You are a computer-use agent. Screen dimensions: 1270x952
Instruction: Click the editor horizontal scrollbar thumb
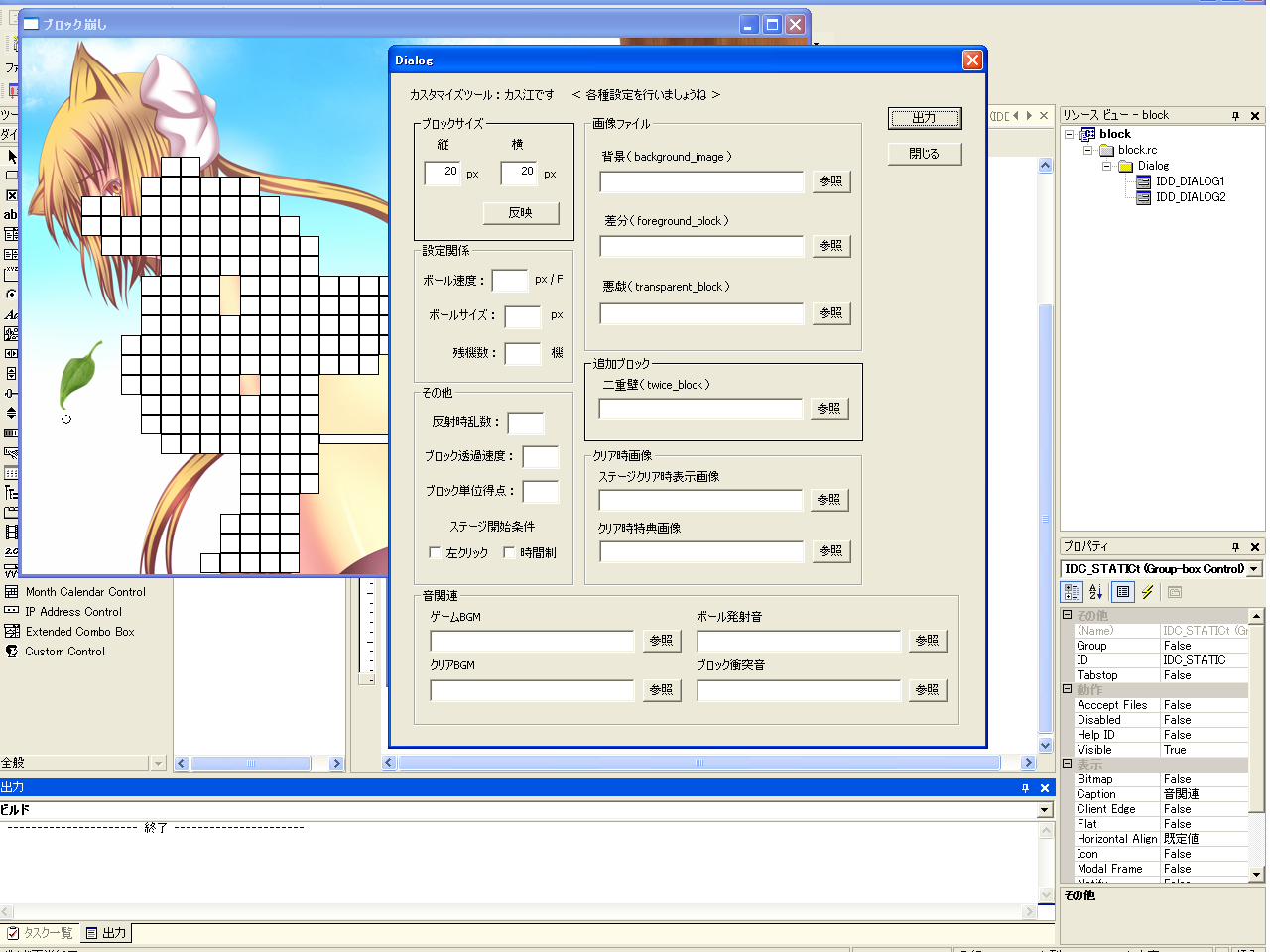click(x=699, y=763)
